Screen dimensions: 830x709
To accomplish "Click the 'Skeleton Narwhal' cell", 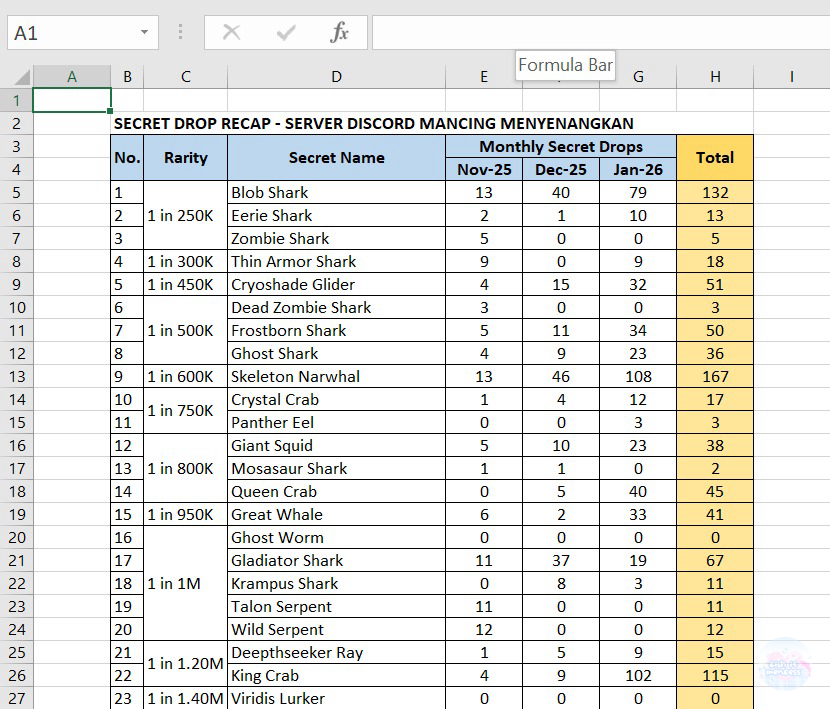I will [336, 376].
